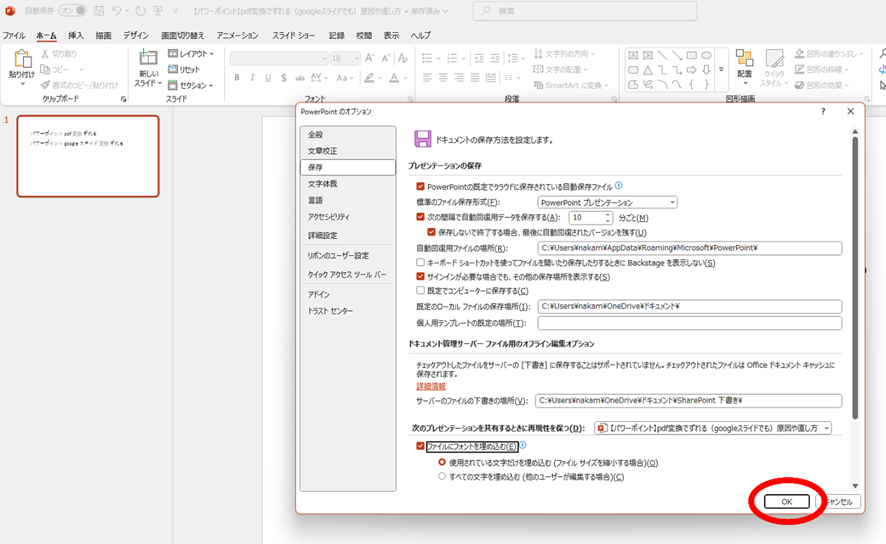Click the Paste (貼り付け) icon
The image size is (886, 544).
tap(21, 62)
